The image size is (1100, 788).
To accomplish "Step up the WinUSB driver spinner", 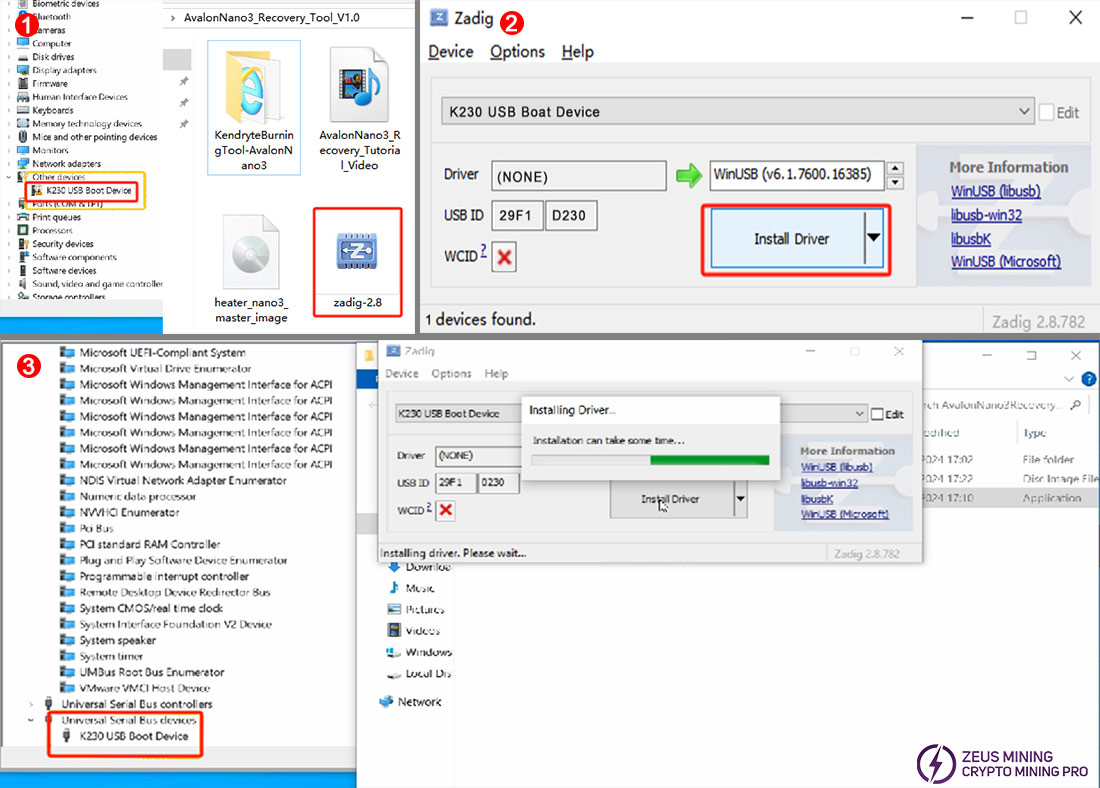I will point(896,169).
